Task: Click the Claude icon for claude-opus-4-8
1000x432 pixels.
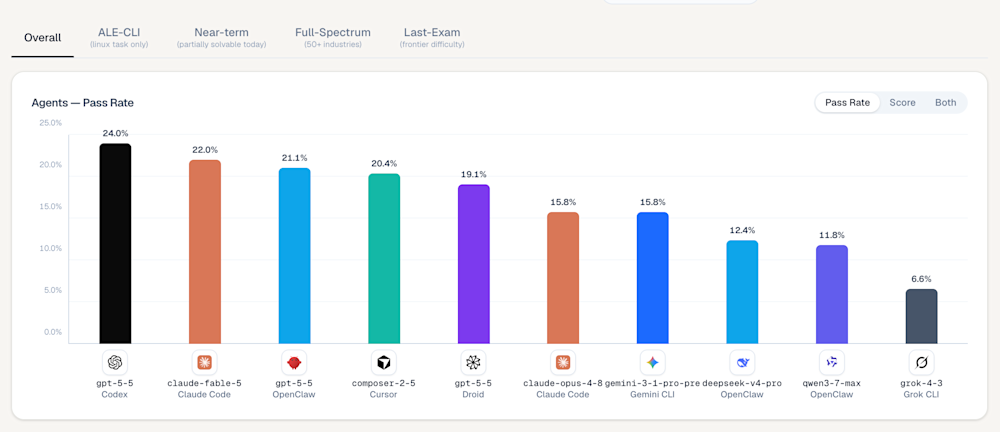Action: (x=562, y=362)
